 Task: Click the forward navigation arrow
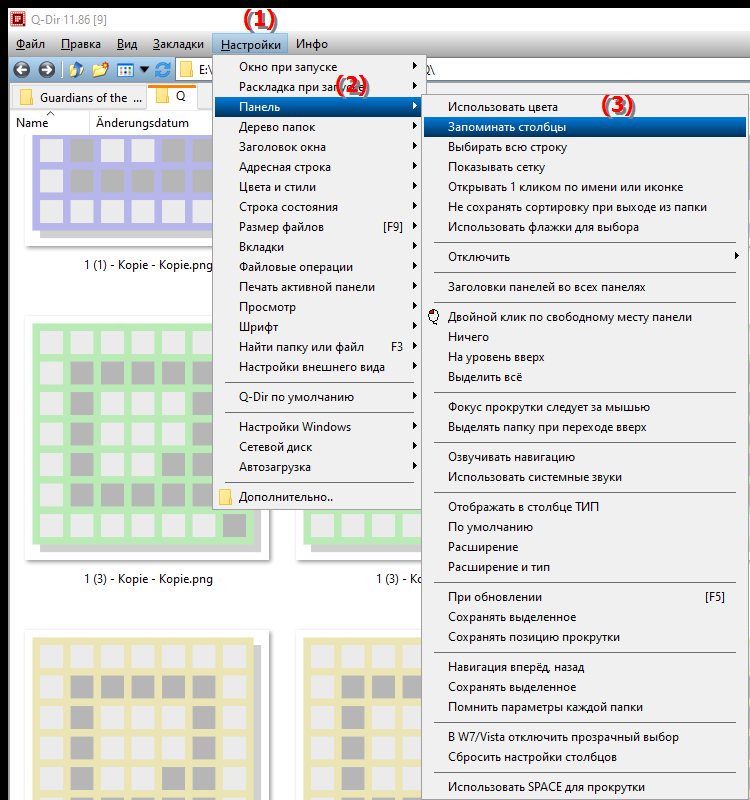point(46,69)
